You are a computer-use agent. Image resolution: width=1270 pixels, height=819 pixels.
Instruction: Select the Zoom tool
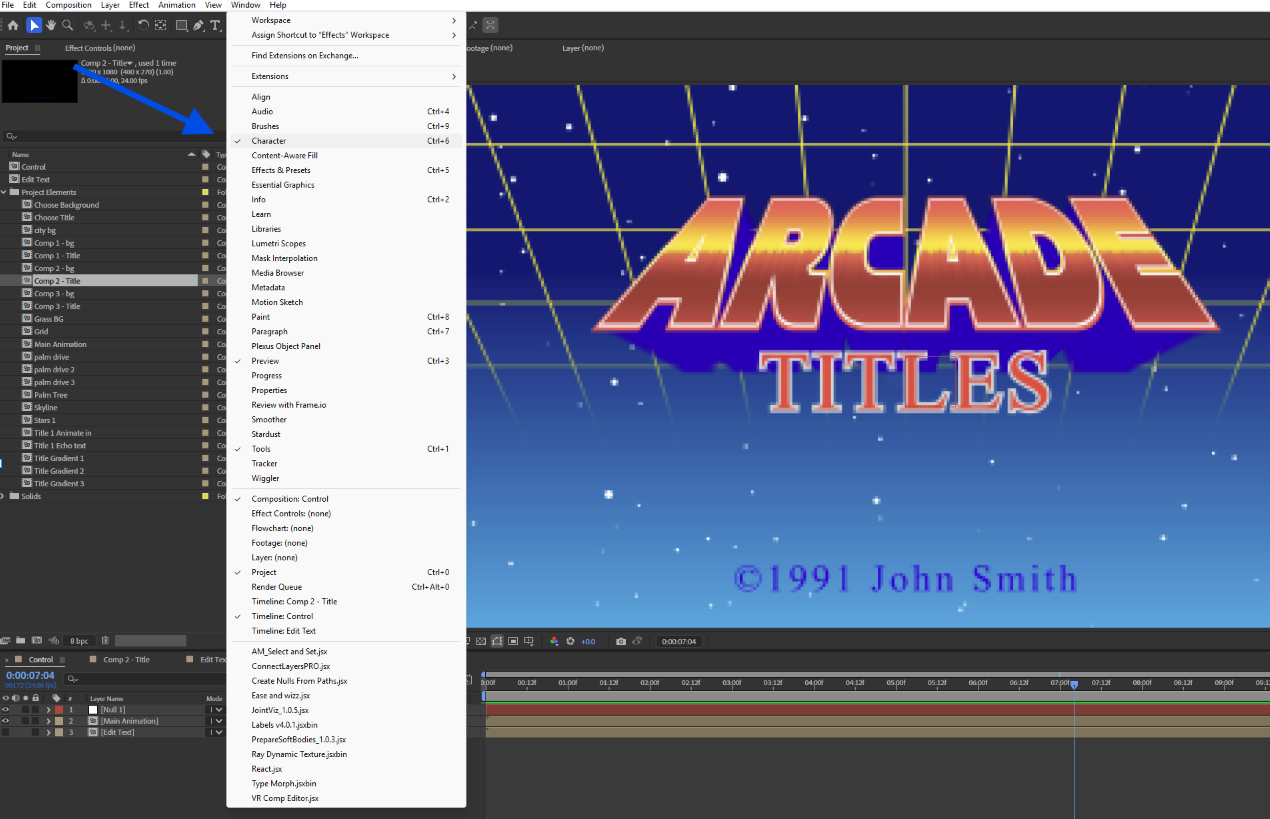(68, 25)
